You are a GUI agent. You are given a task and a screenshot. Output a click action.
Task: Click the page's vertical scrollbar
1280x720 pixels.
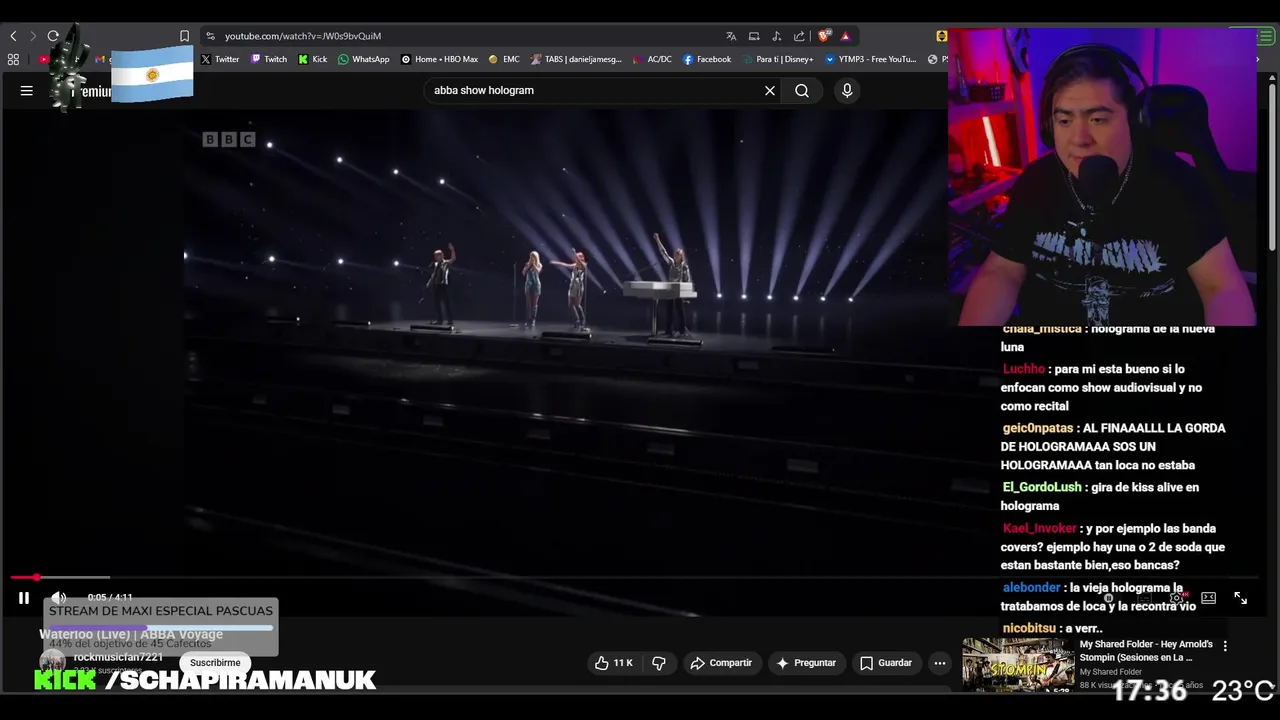(1273, 165)
